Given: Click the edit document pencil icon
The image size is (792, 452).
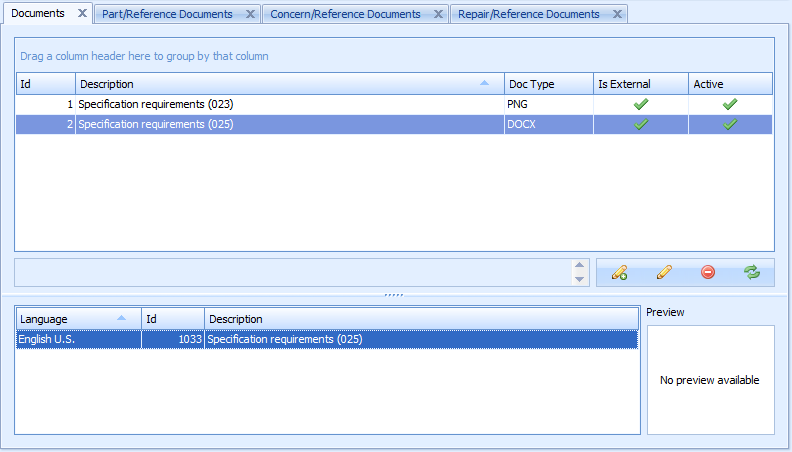Looking at the screenshot, I should pyautogui.click(x=664, y=272).
